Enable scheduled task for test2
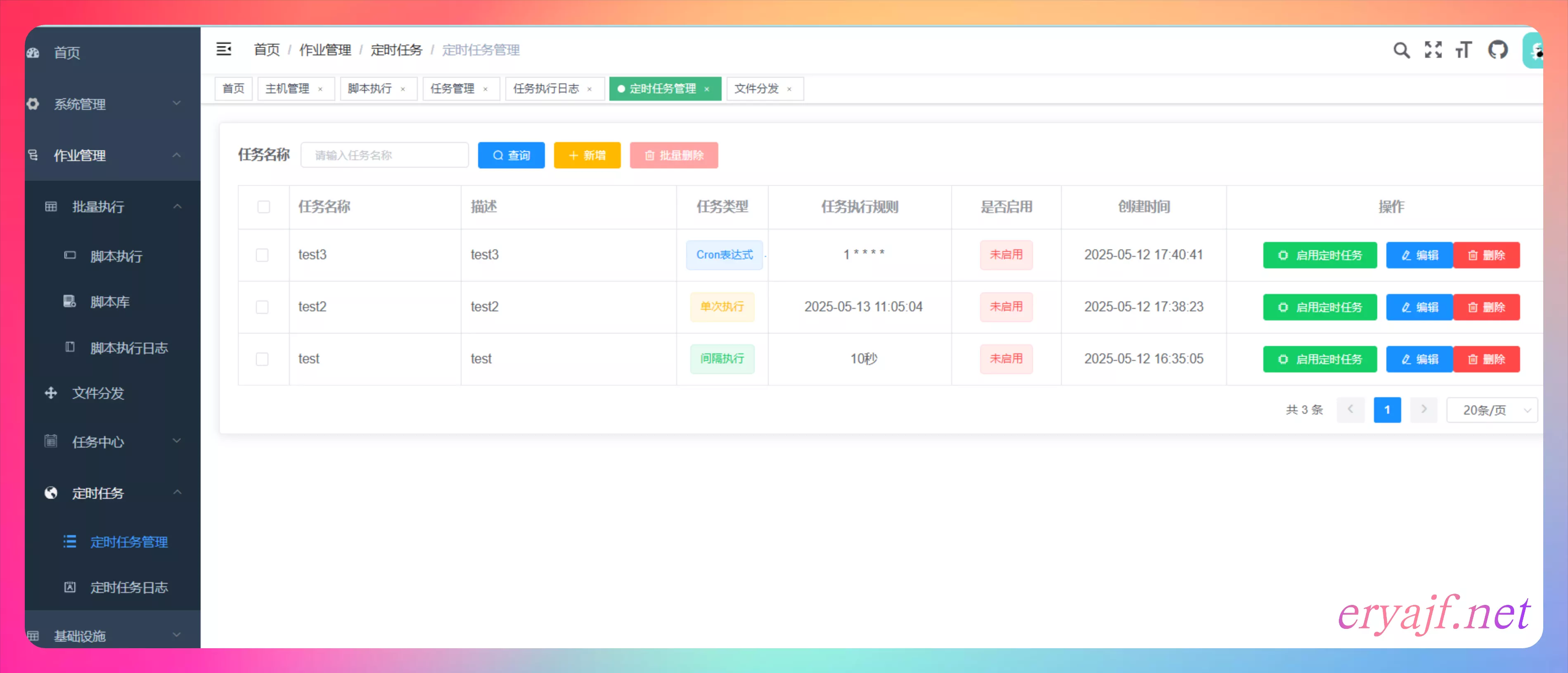1568x673 pixels. pyautogui.click(x=1319, y=307)
